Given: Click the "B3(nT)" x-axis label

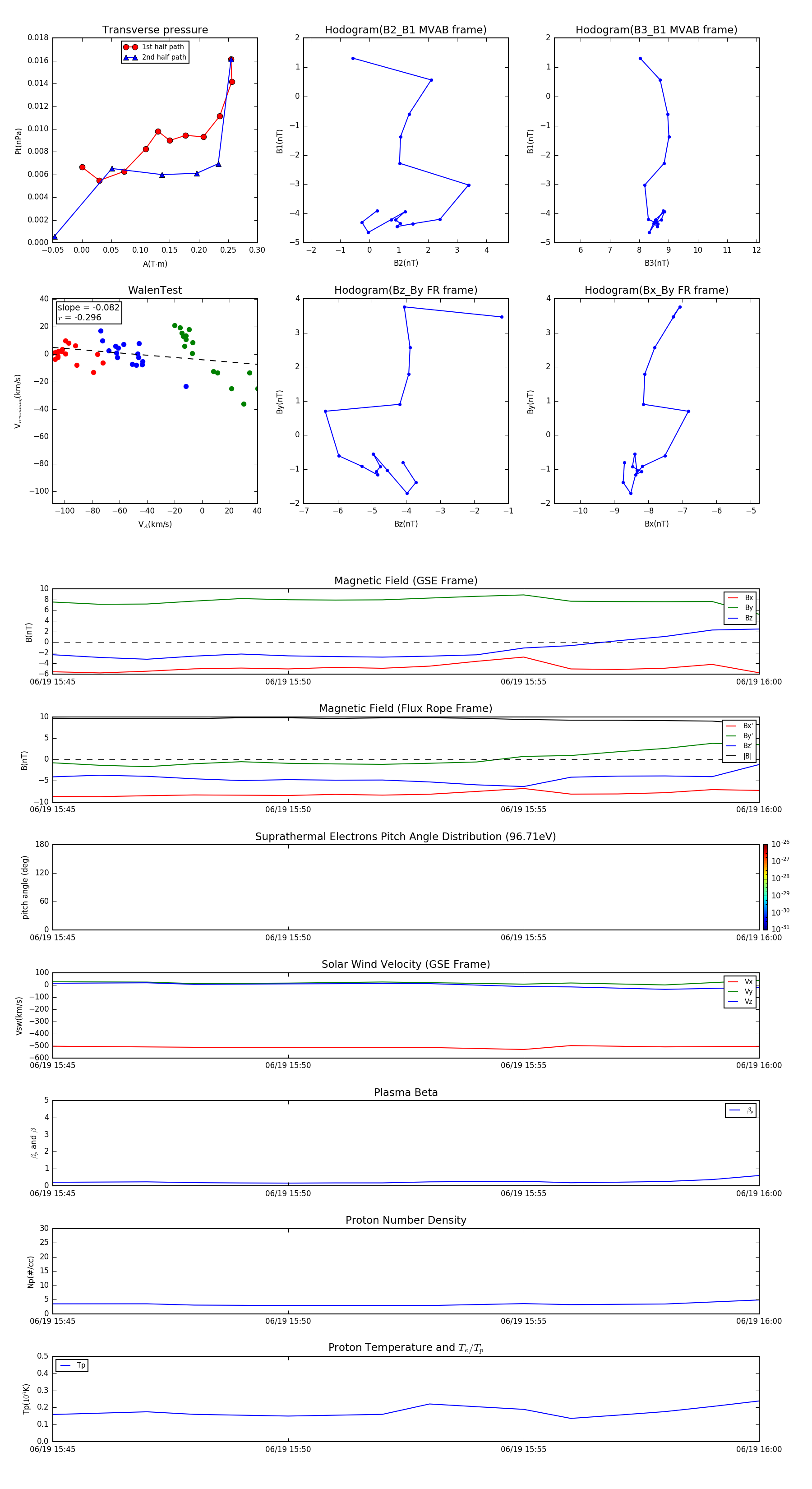Looking at the screenshot, I should (x=656, y=263).
